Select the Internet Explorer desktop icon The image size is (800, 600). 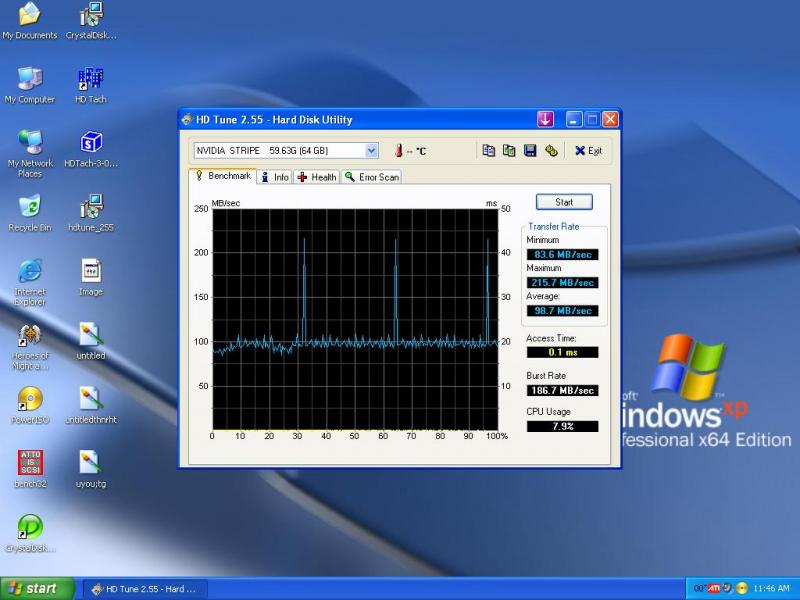click(x=30, y=277)
